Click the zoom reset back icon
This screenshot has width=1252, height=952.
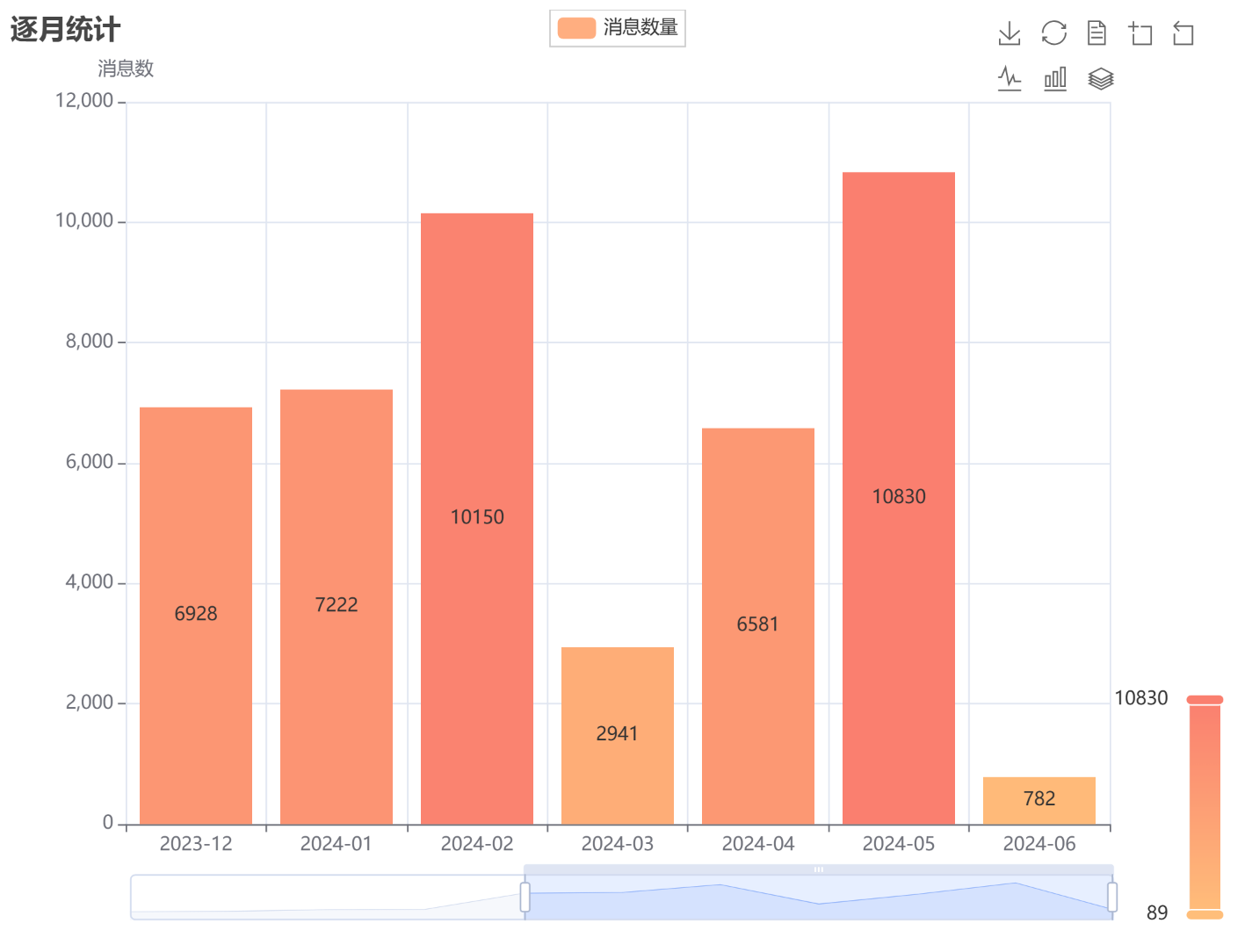click(1183, 34)
